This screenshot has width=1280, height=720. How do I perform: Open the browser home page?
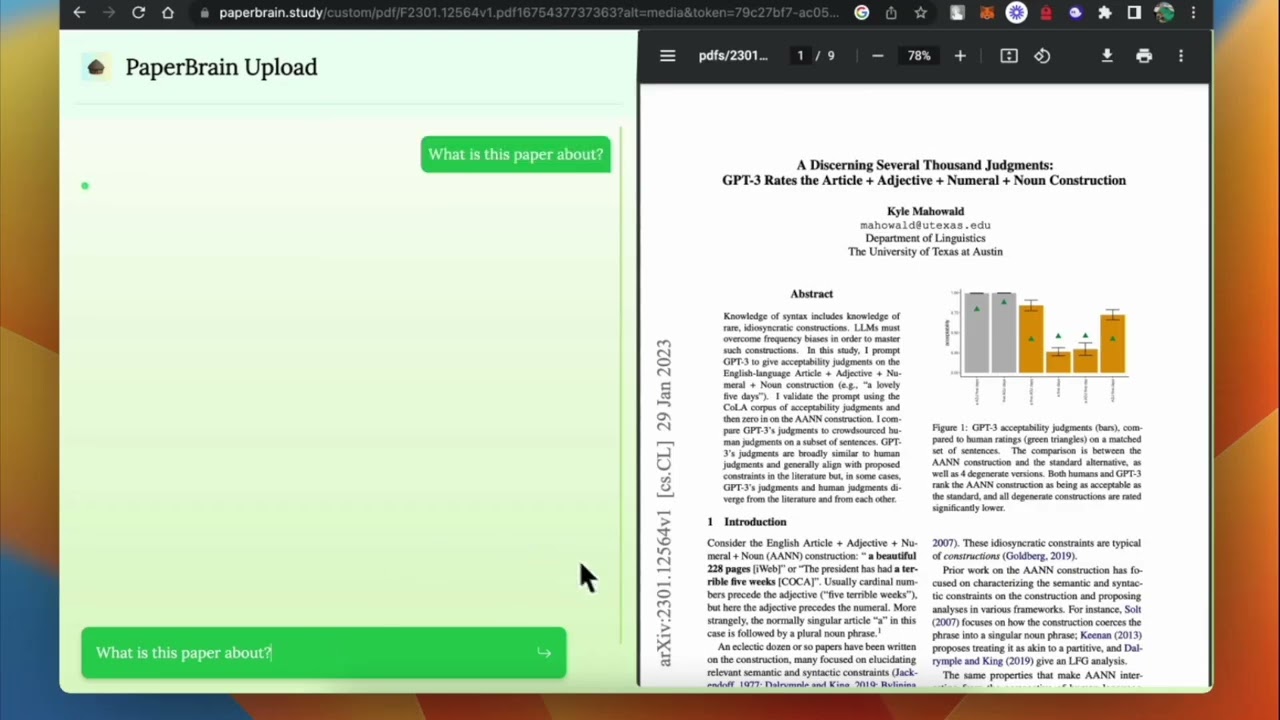point(168,13)
